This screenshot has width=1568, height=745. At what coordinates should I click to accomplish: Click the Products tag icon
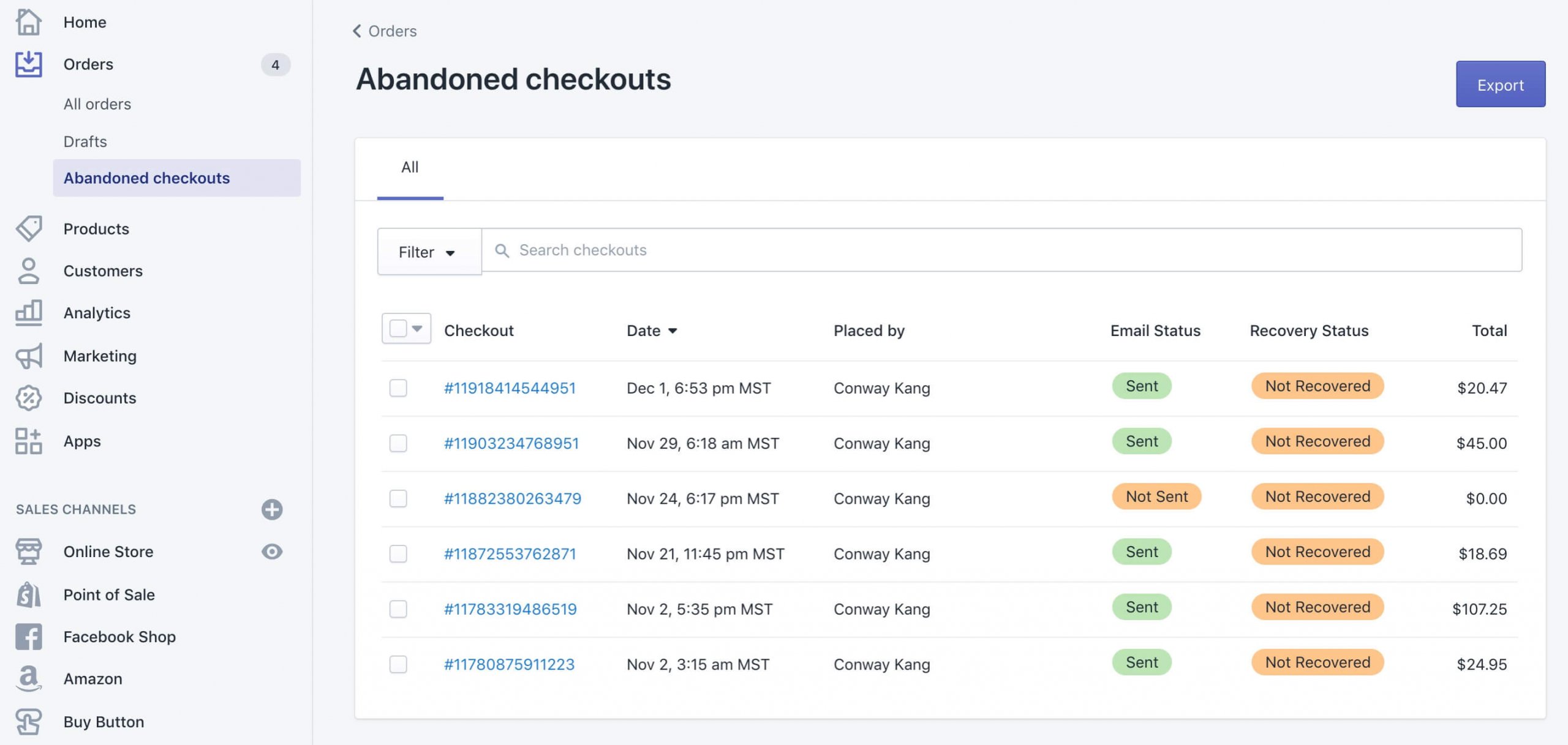tap(28, 228)
